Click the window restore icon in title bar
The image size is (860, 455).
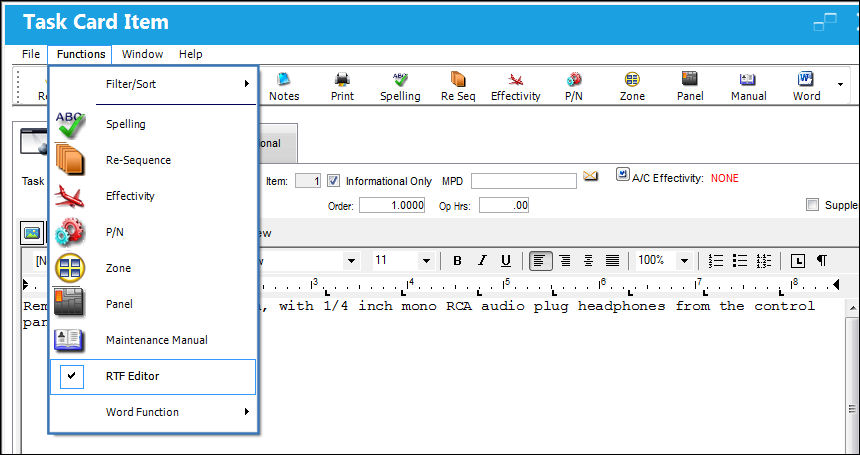click(x=825, y=22)
